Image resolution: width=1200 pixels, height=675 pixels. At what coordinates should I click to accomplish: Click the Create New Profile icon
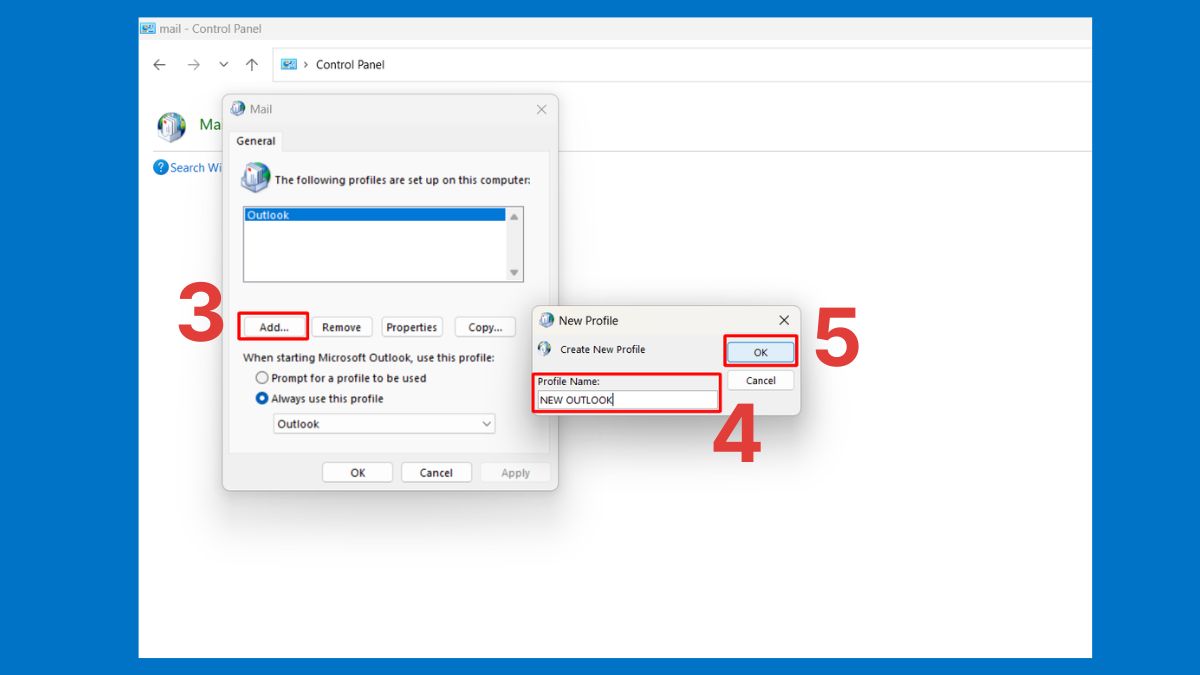544,349
